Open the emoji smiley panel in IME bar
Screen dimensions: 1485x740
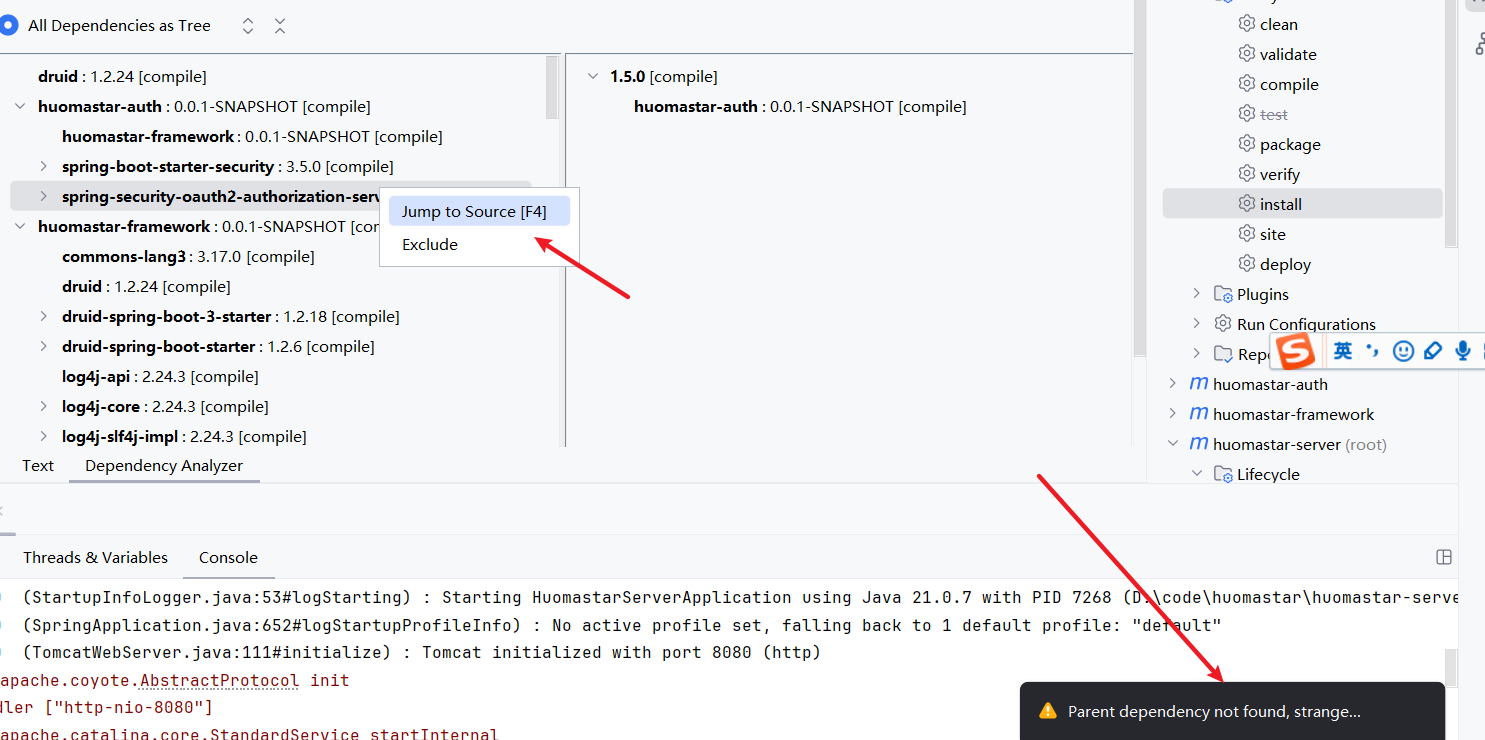1404,351
